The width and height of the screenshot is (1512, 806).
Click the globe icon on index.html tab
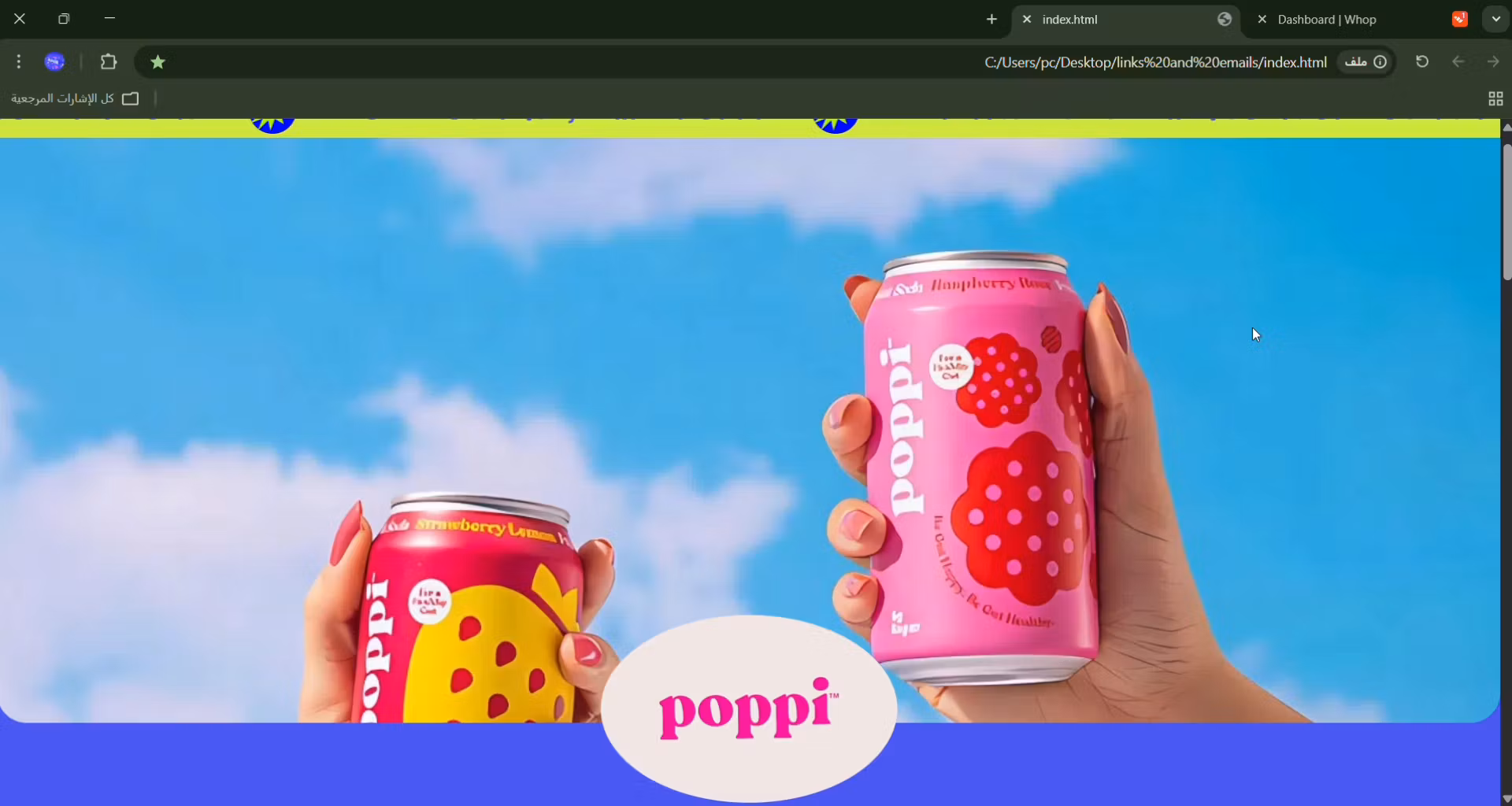[x=1225, y=20]
